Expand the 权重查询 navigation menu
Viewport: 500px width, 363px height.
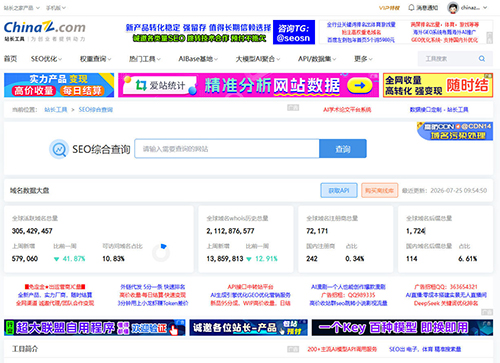(95, 59)
